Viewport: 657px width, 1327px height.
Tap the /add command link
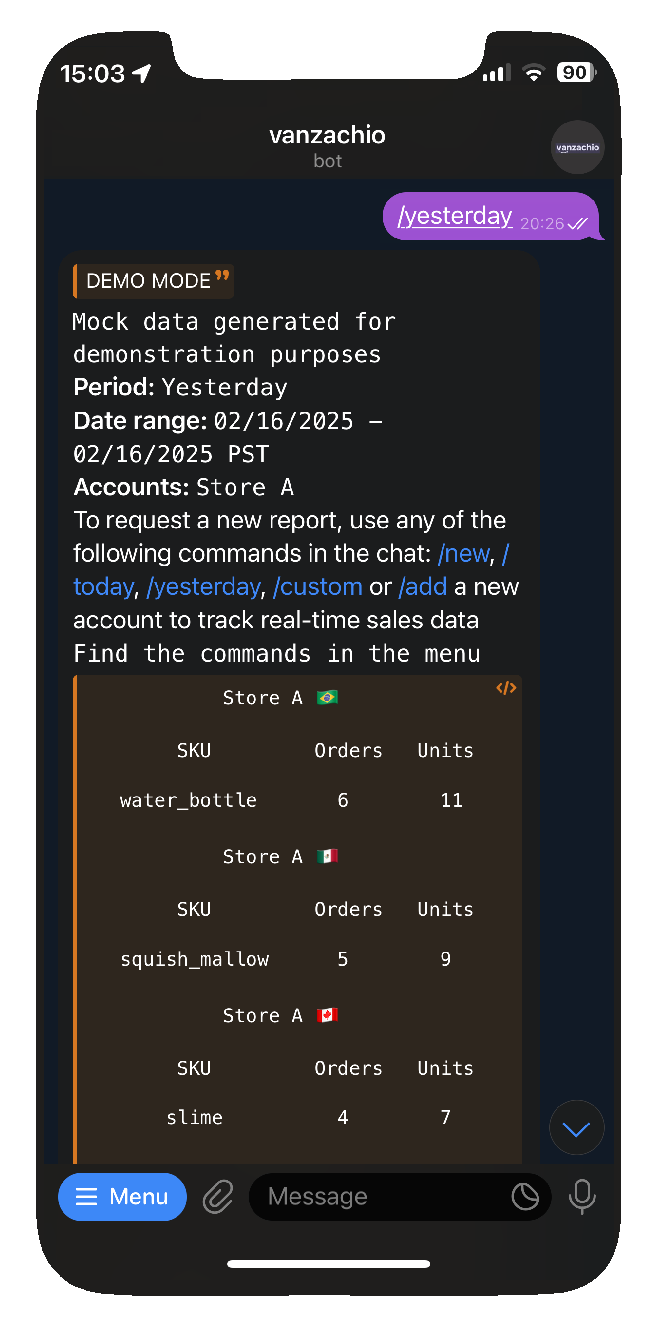coord(423,586)
